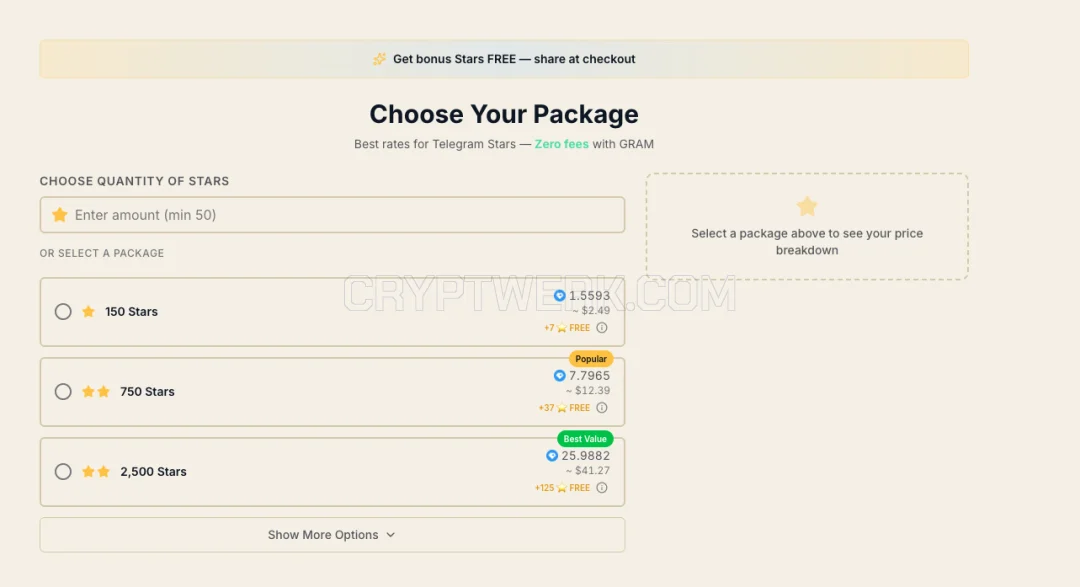
Task: Click the GRAM coin icon beside 1.5593
Action: (x=559, y=296)
